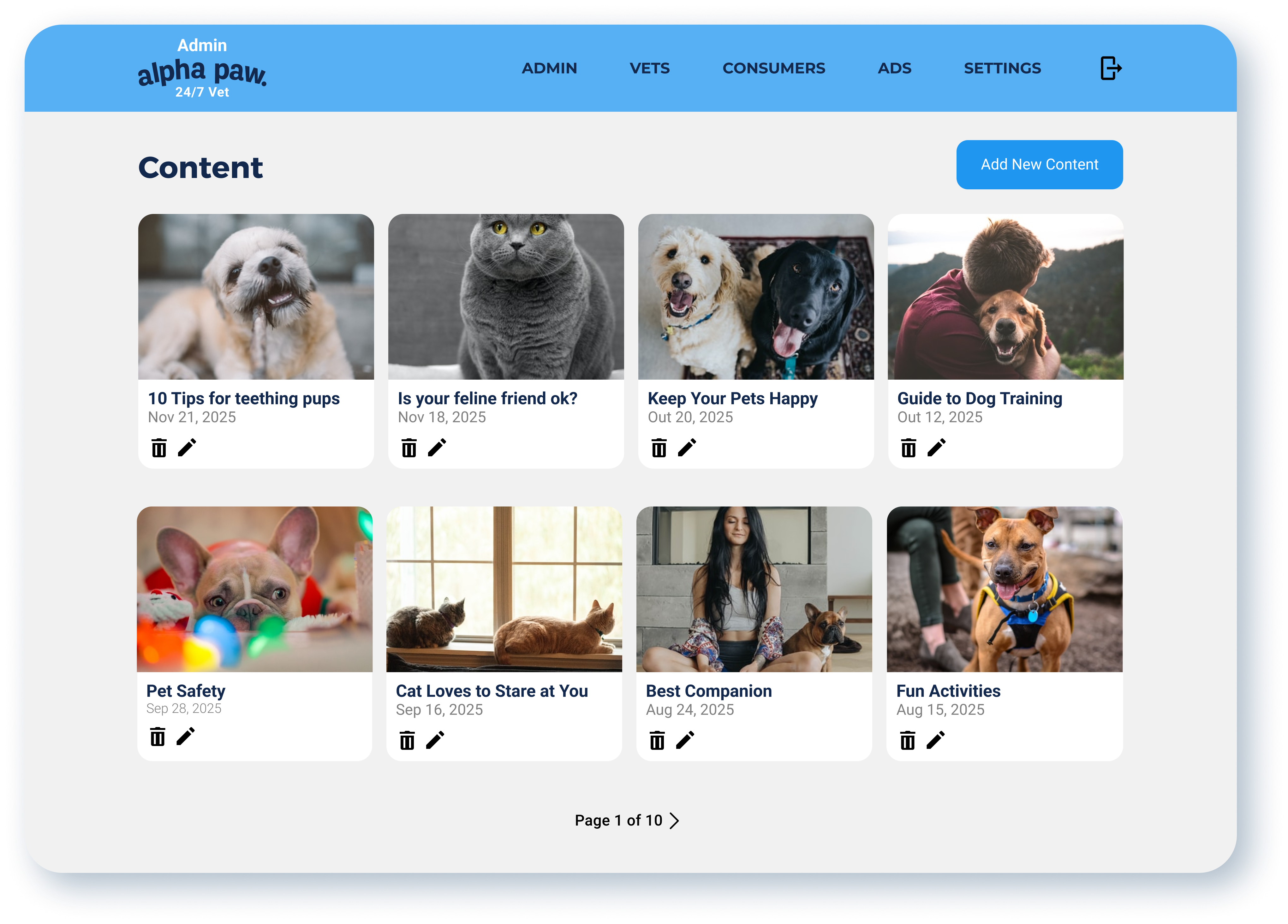Open the woman meditating with dog thumbnail
Viewport: 1288px width, 924px height.
tap(754, 589)
